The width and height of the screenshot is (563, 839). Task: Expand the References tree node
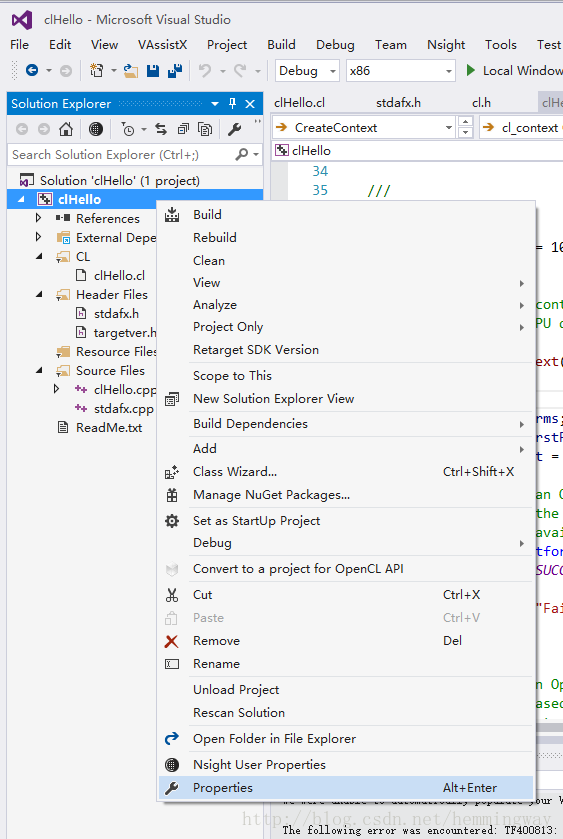coord(39,218)
